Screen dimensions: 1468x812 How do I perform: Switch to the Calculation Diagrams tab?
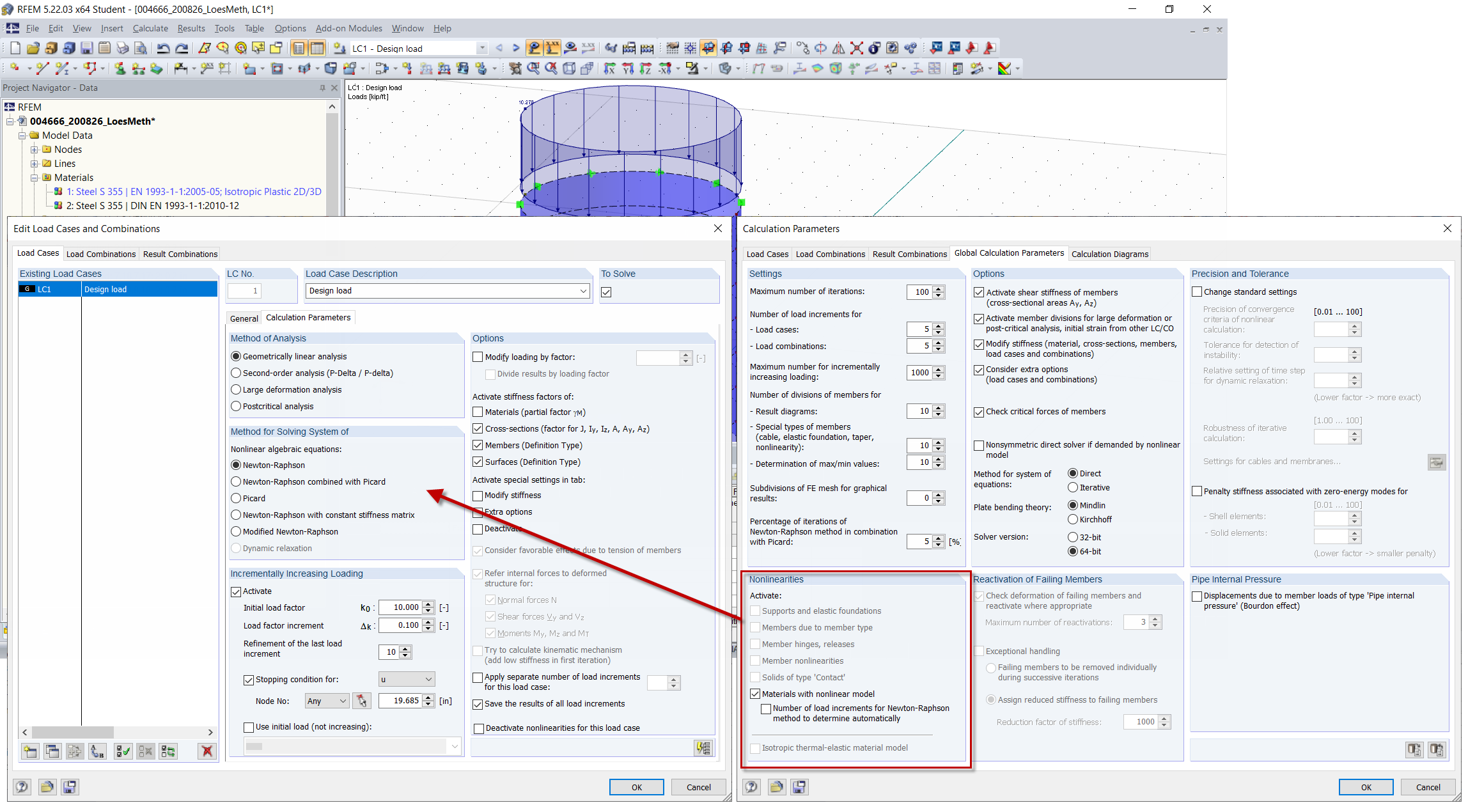tap(1109, 254)
